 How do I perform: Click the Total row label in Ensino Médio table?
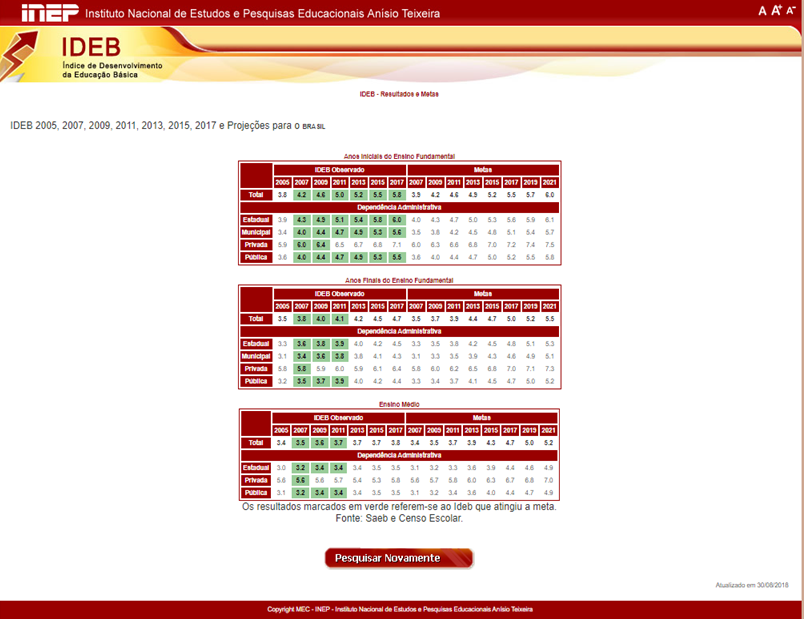click(x=256, y=443)
